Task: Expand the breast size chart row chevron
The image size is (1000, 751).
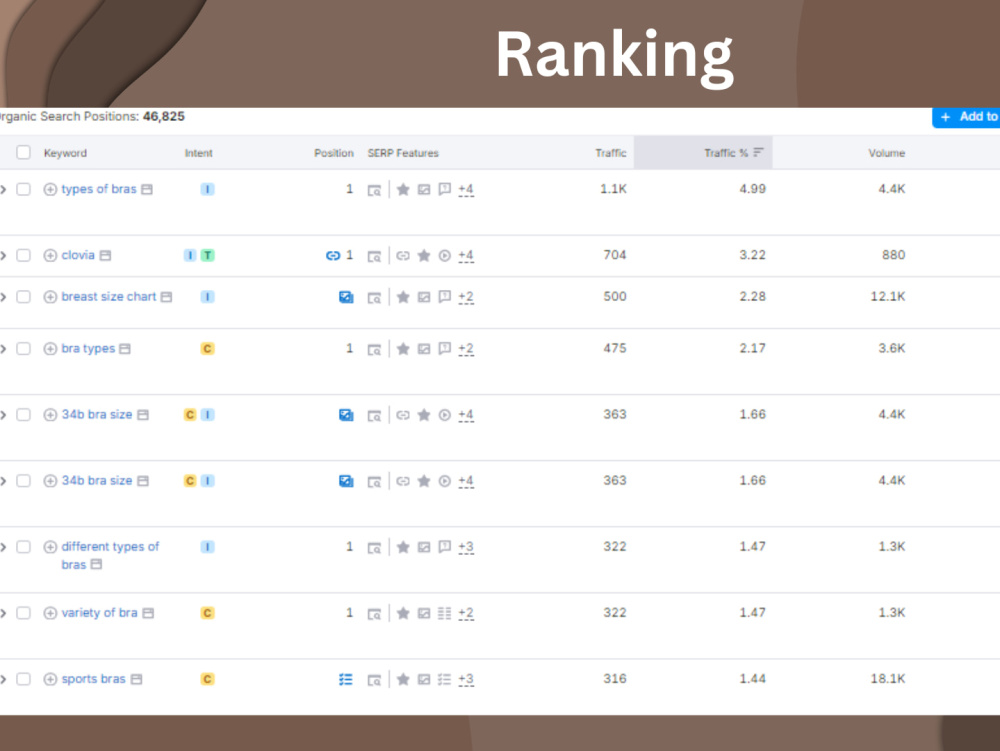Action: click(3, 297)
